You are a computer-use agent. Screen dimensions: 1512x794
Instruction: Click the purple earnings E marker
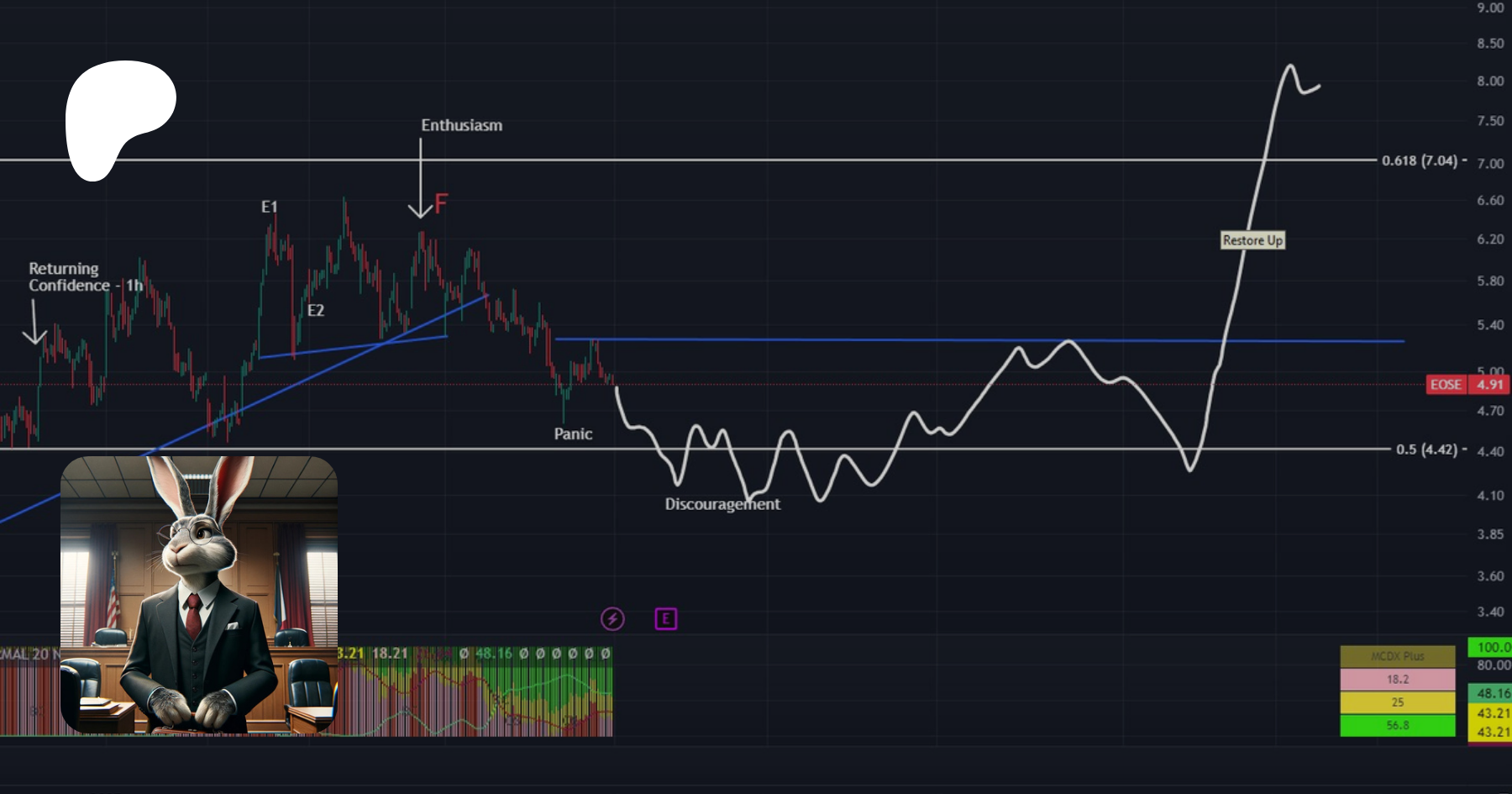pyautogui.click(x=665, y=619)
